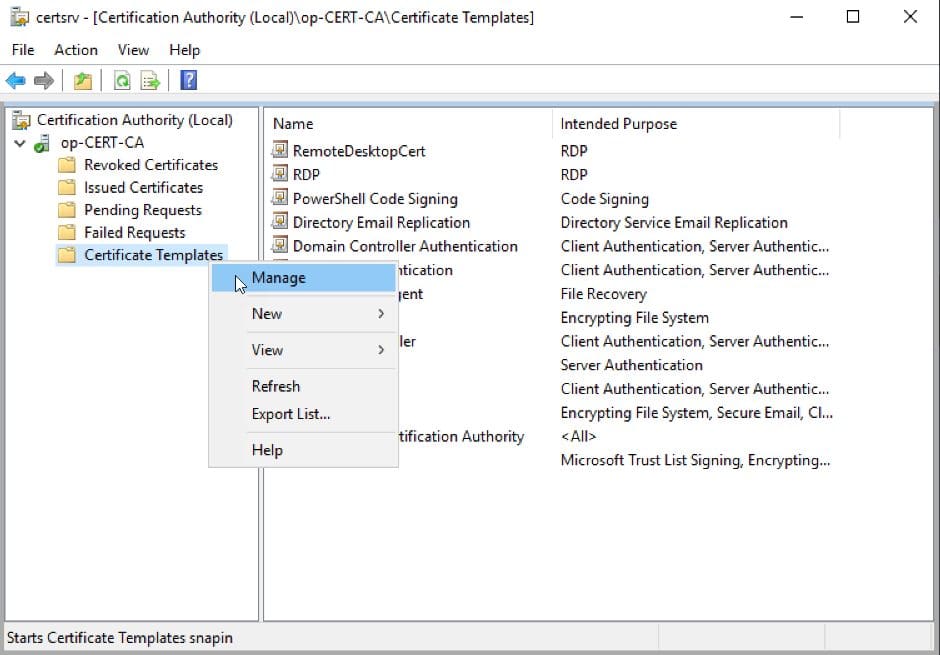
Task: Select the op-CERT-CA tree label
Action: (x=103, y=143)
